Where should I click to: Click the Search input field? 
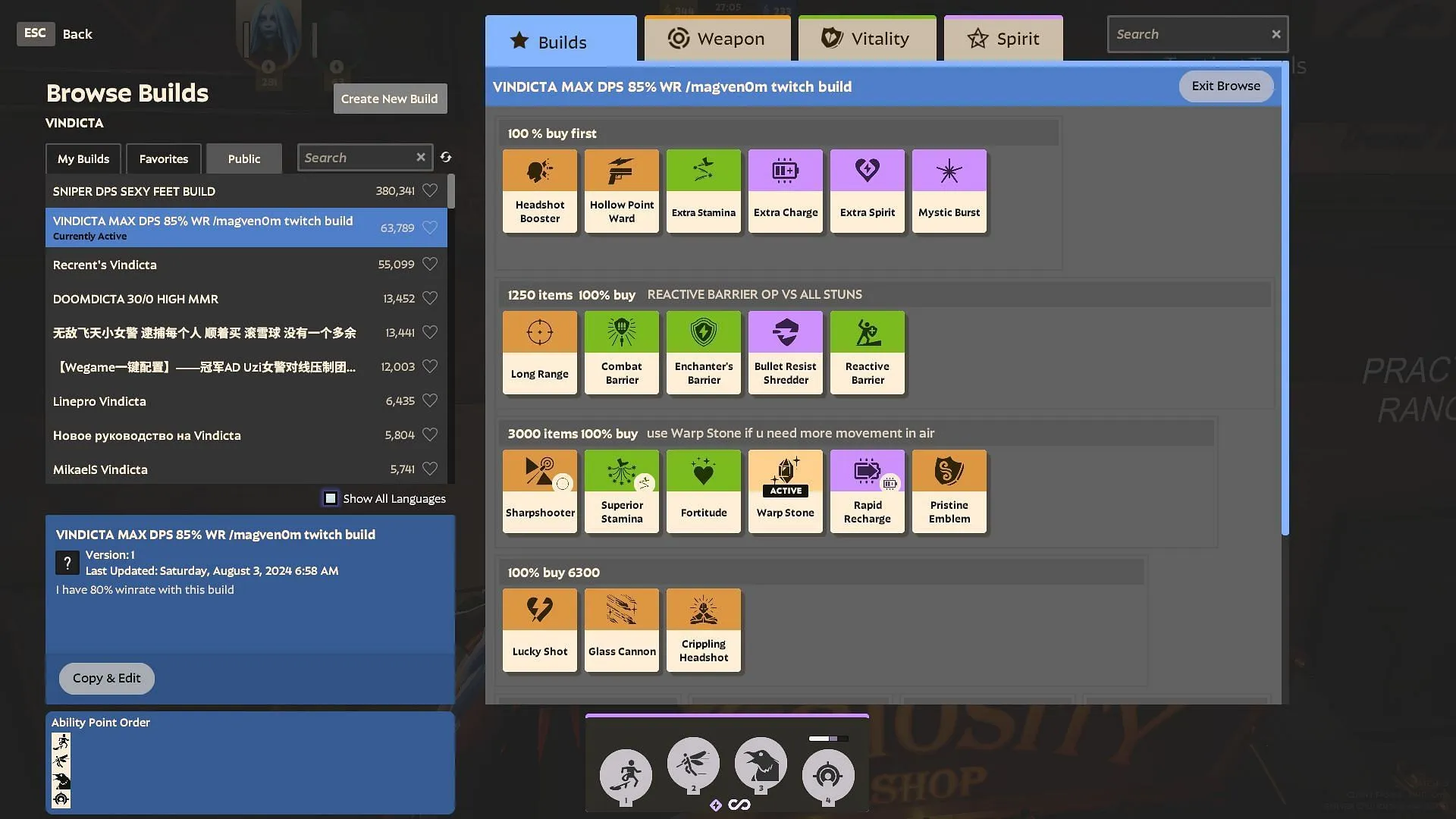pyautogui.click(x=1190, y=34)
